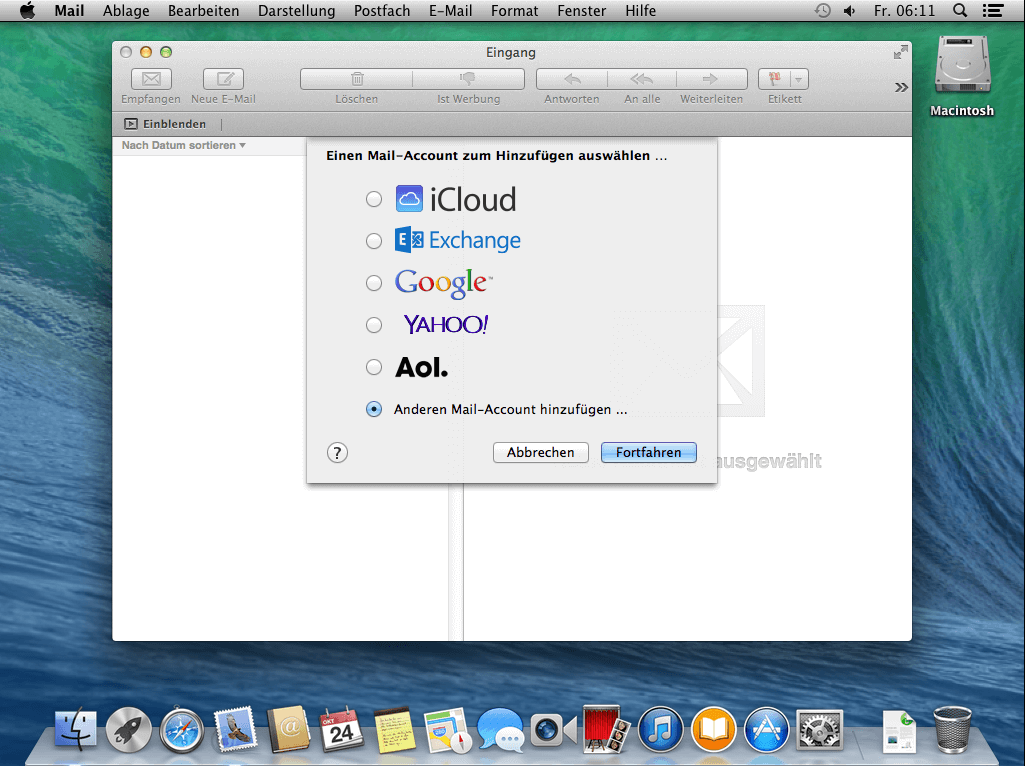Open the Mail menu
The width and height of the screenshot is (1025, 766).
coord(69,10)
